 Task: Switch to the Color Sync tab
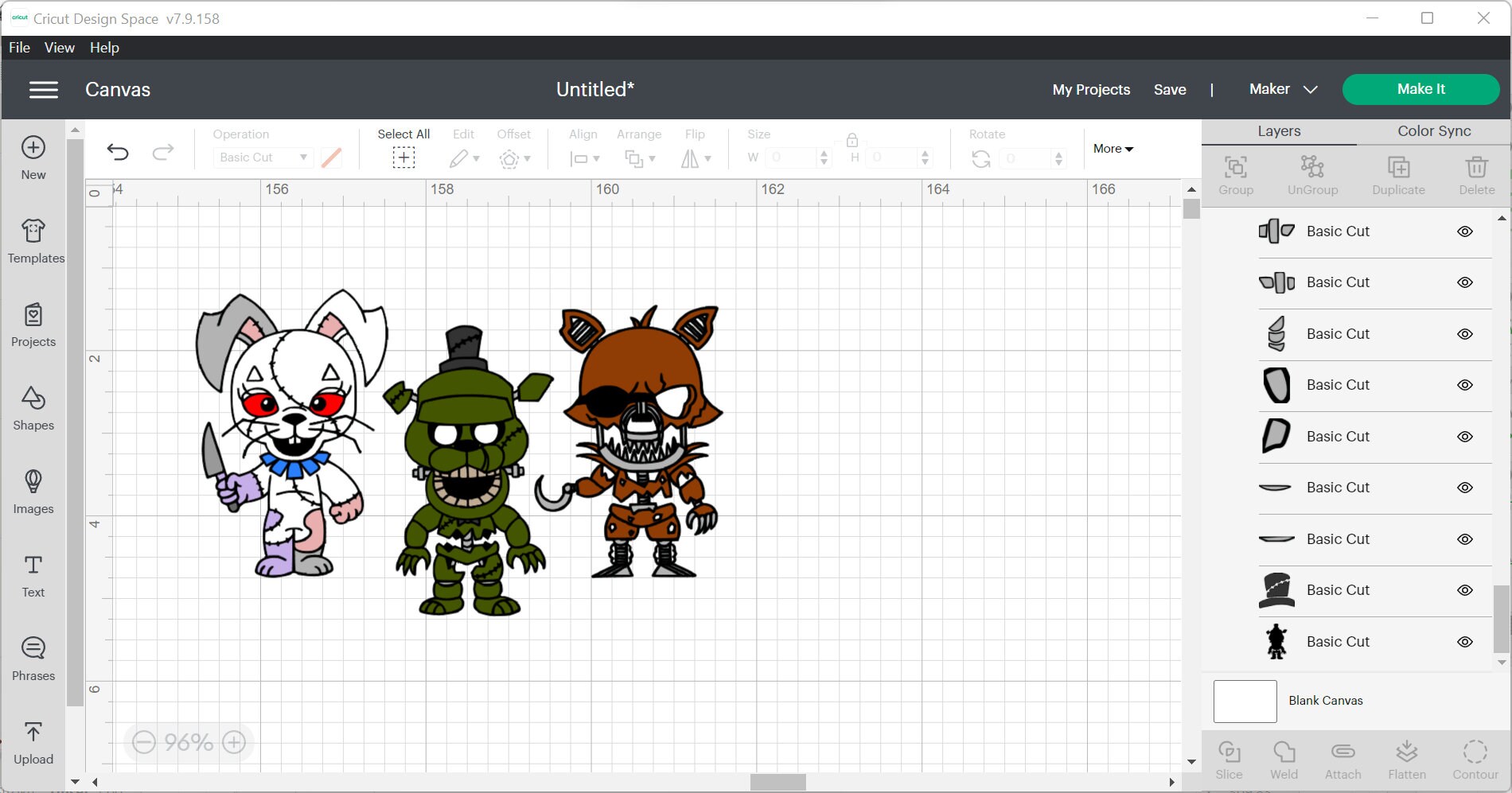pos(1432,130)
